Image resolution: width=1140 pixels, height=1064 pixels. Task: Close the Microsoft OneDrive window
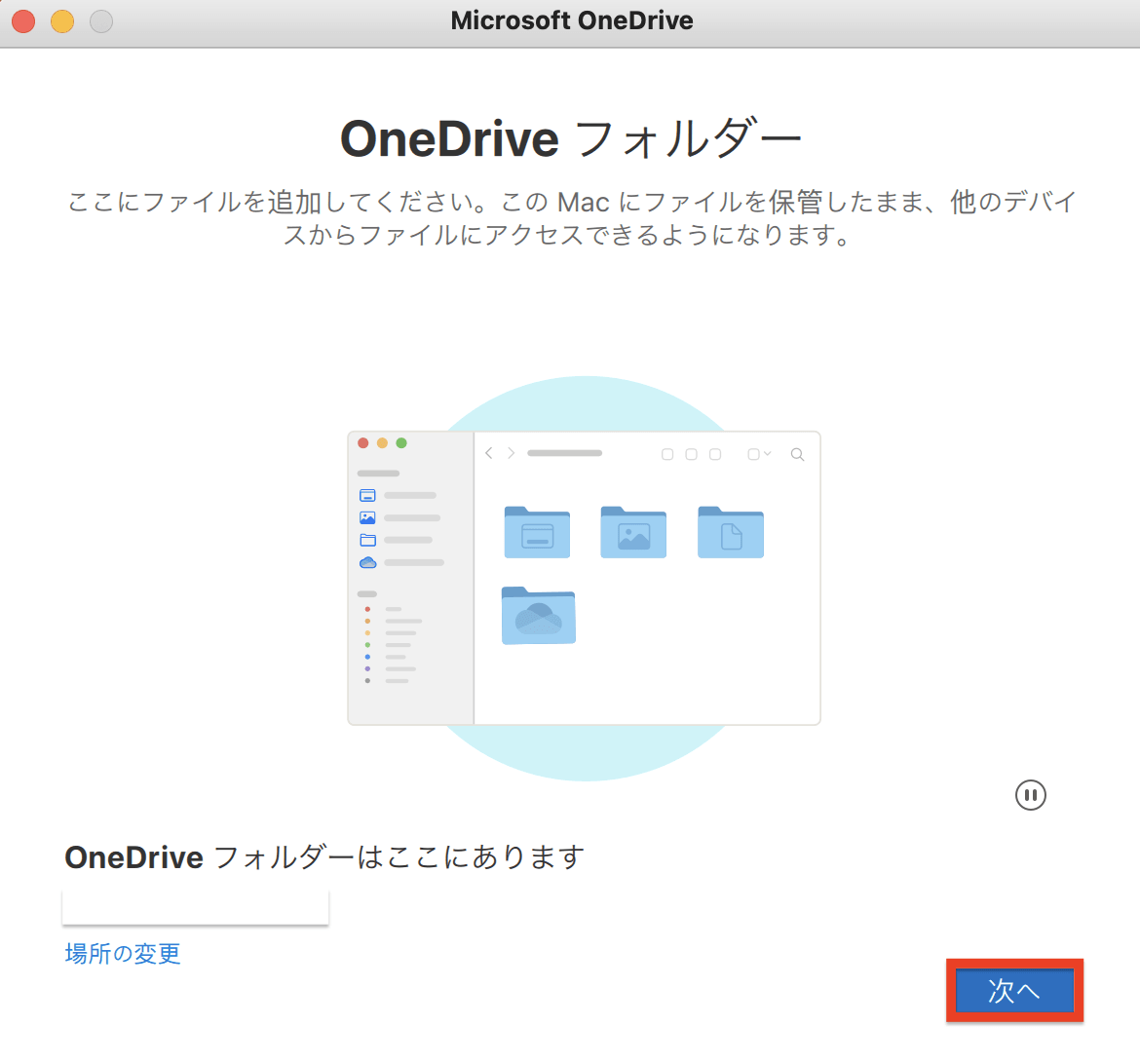pos(23,21)
